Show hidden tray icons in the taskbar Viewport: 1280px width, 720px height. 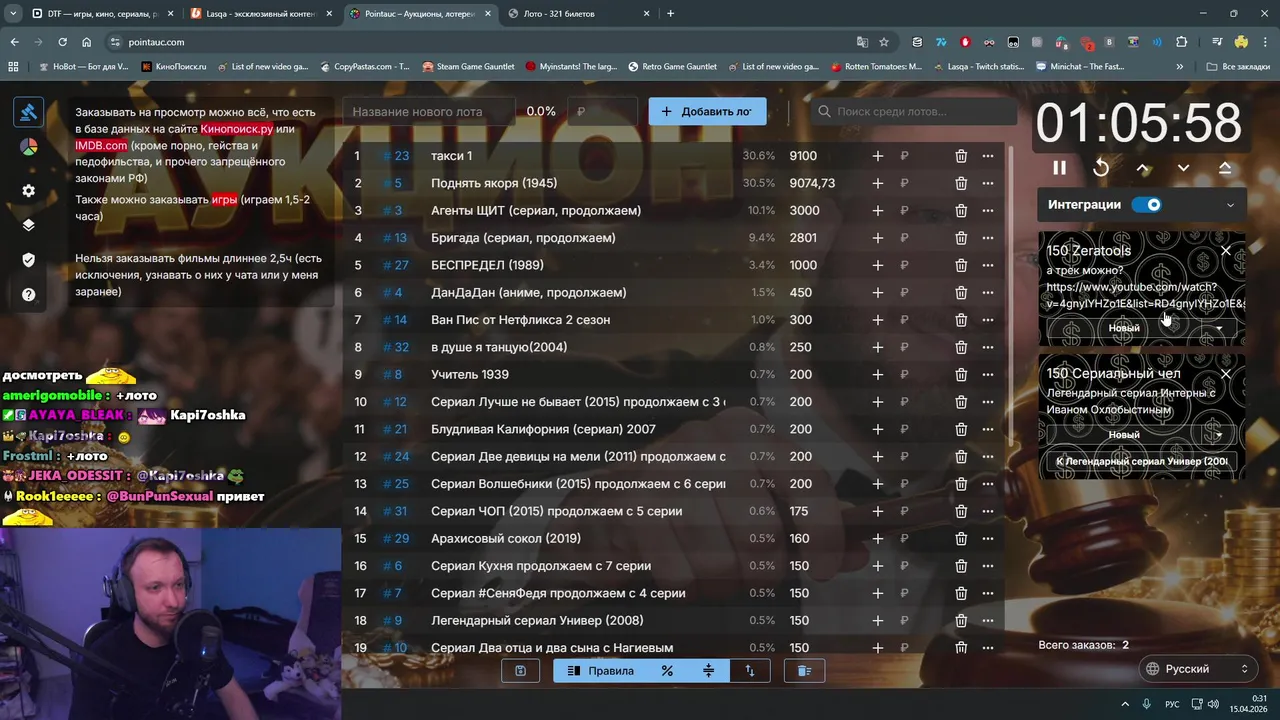[1124, 704]
